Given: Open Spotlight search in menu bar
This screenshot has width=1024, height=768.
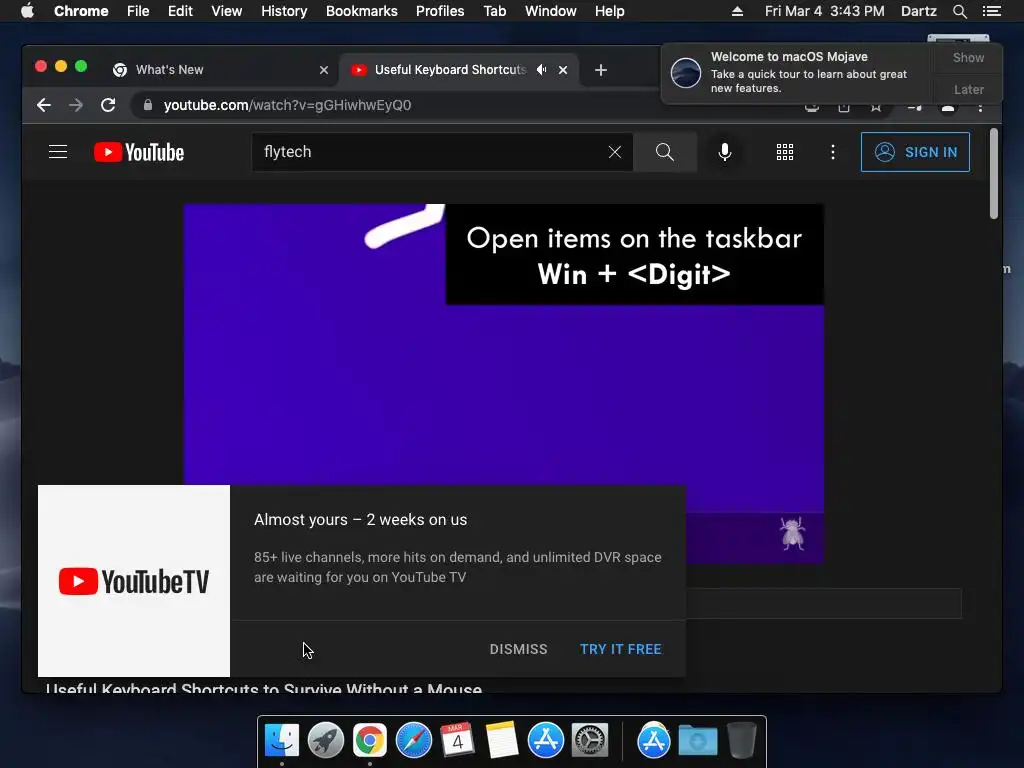Looking at the screenshot, I should tap(960, 11).
